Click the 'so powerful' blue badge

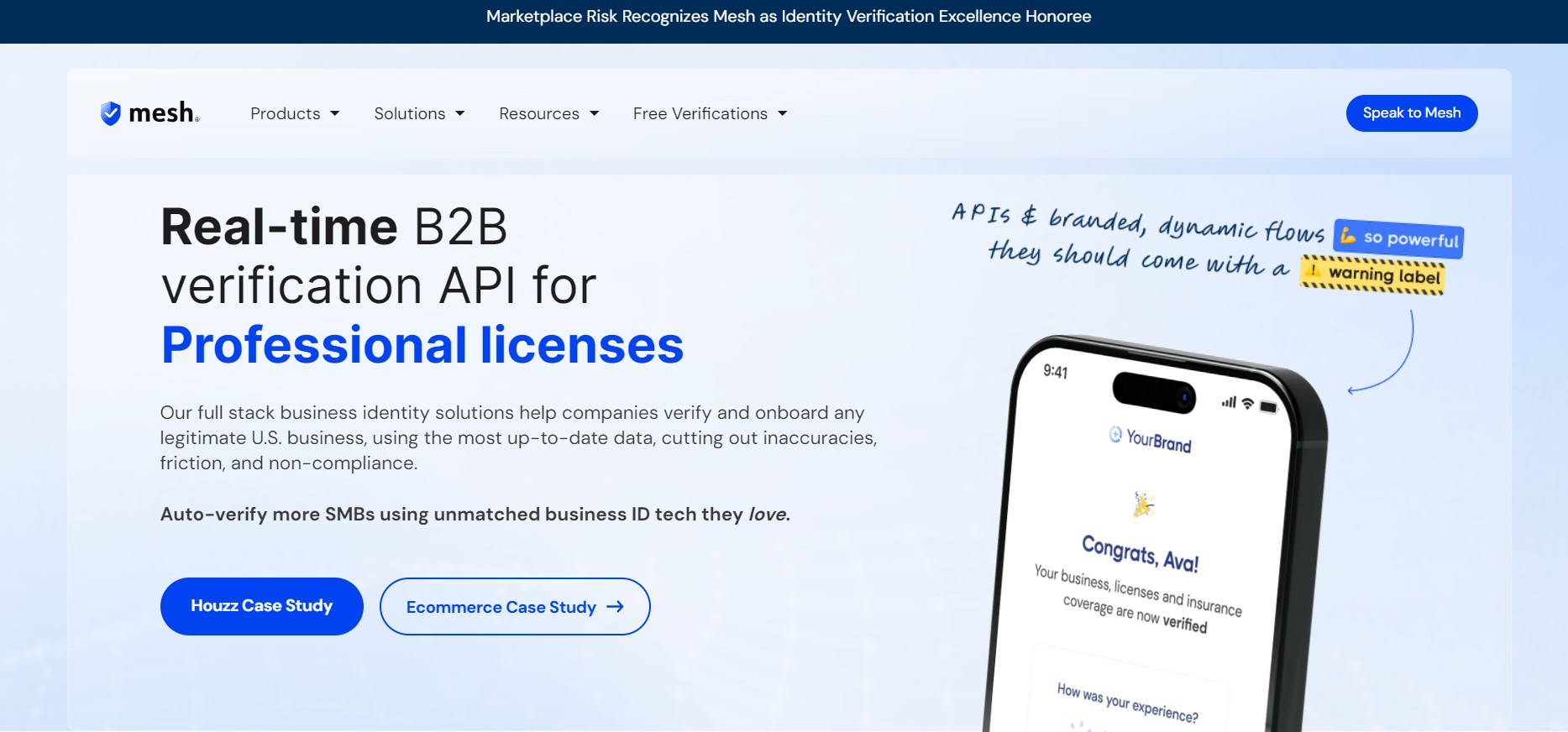point(1399,238)
